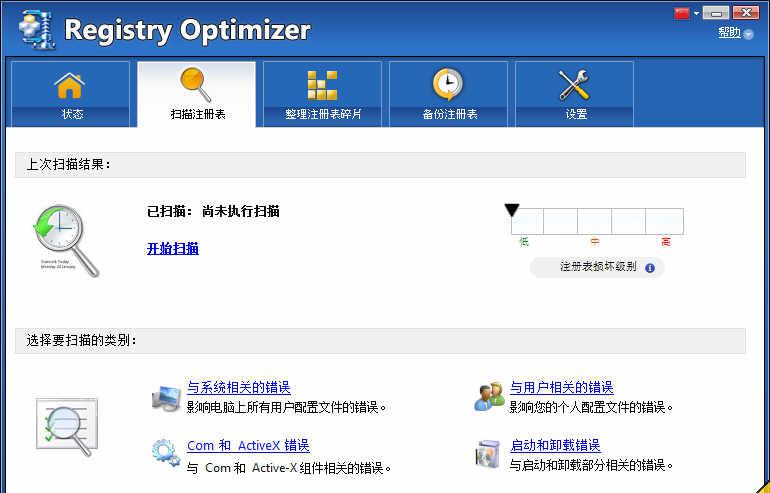Click the house icon for status
This screenshot has width=770, height=493.
pyautogui.click(x=70, y=85)
